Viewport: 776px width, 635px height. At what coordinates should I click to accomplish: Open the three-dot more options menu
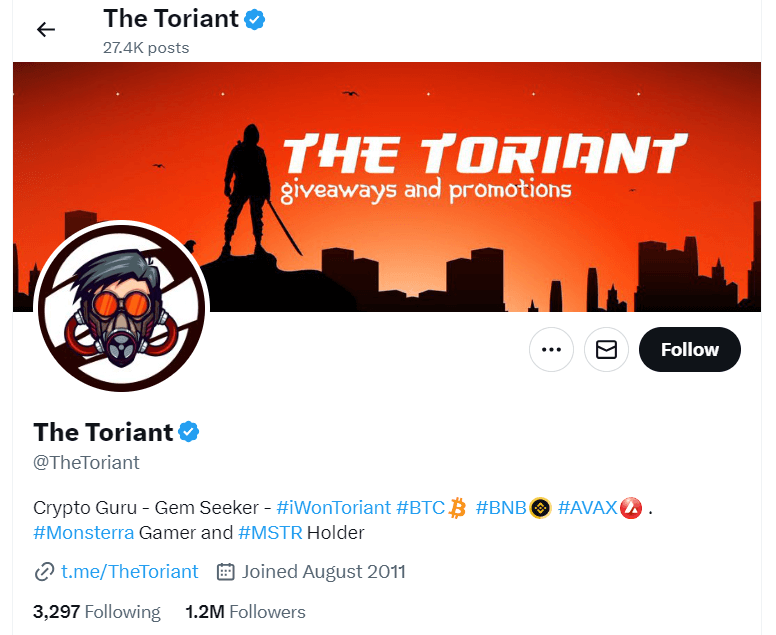pos(551,349)
